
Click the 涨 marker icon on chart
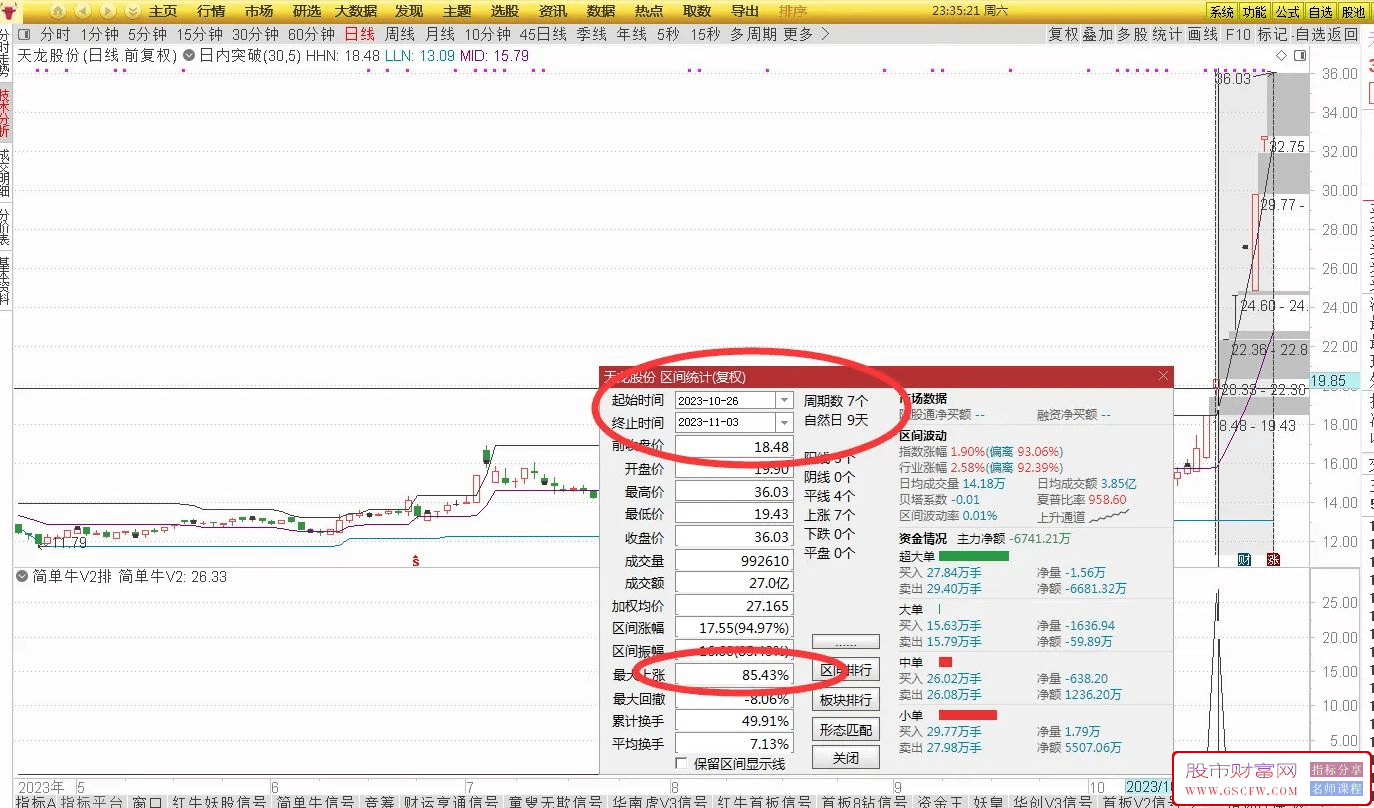click(1273, 559)
